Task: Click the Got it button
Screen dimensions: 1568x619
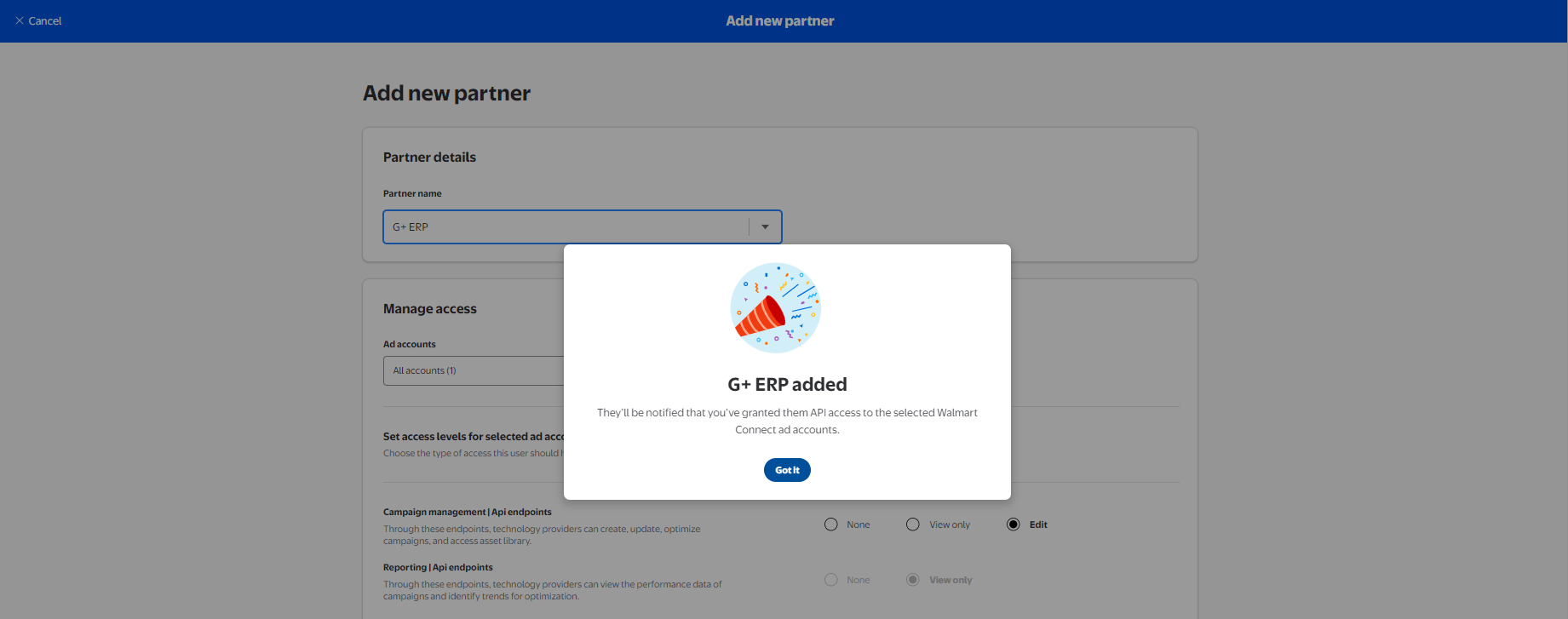Action: pyautogui.click(x=787, y=470)
